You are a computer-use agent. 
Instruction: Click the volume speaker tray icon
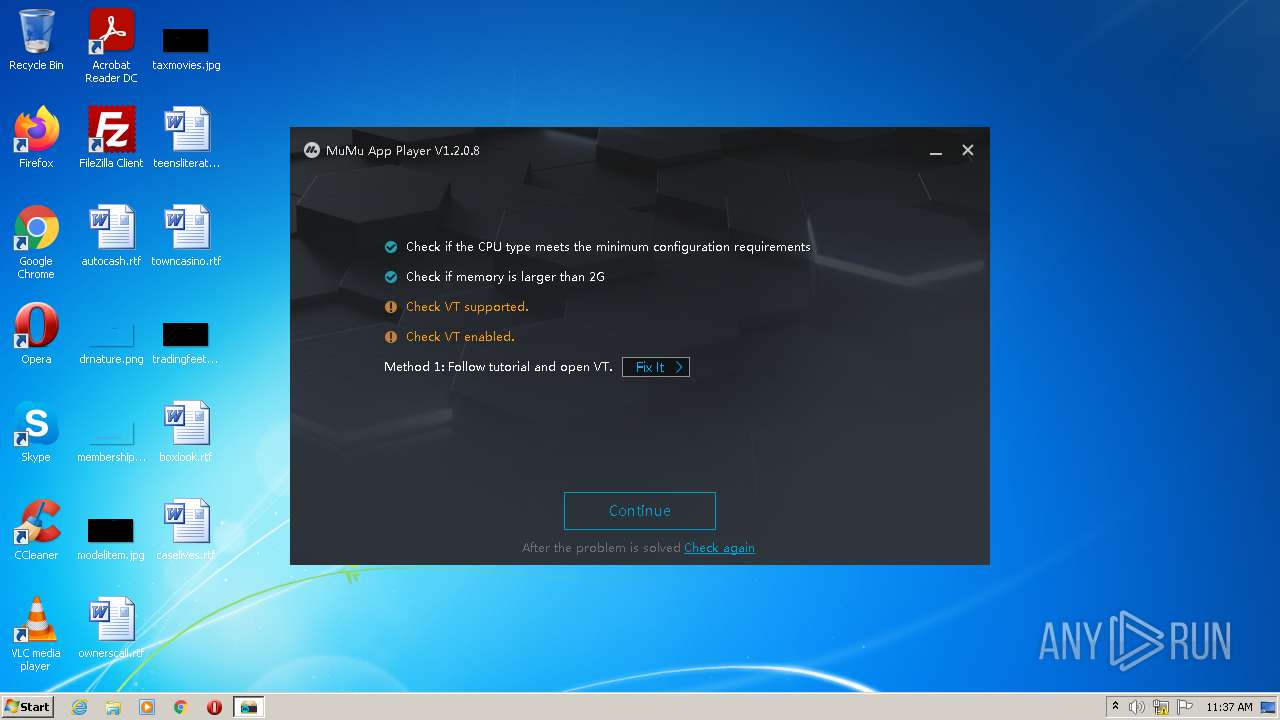click(x=1137, y=707)
